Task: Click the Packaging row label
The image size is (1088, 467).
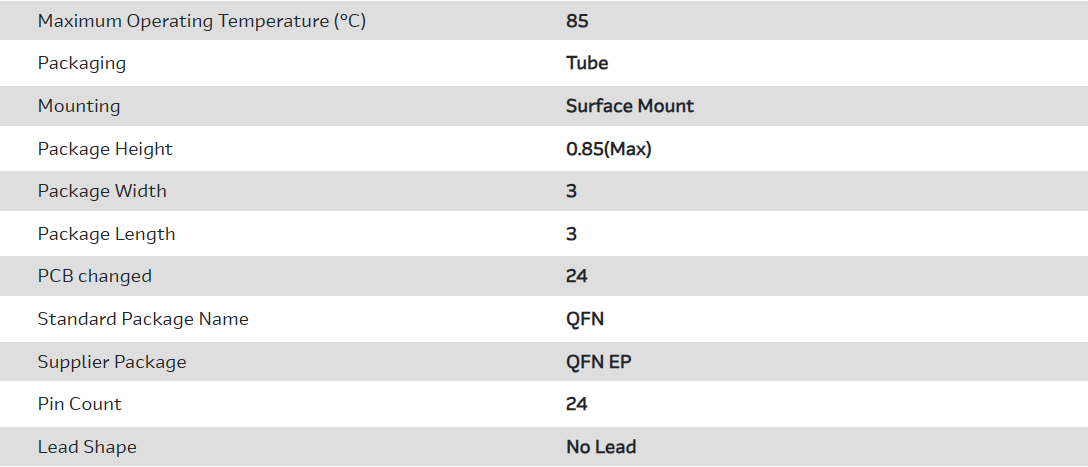Action: [x=82, y=63]
